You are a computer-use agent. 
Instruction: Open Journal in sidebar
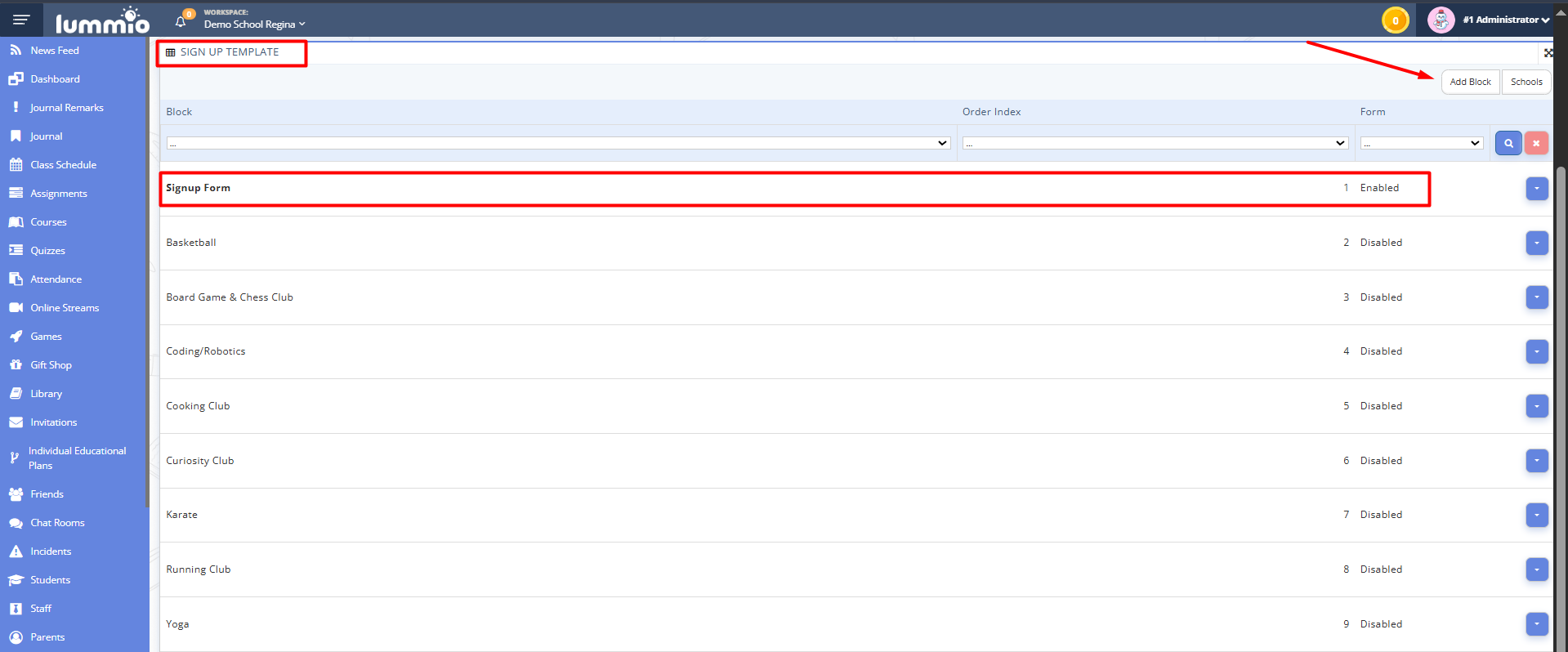click(x=46, y=136)
